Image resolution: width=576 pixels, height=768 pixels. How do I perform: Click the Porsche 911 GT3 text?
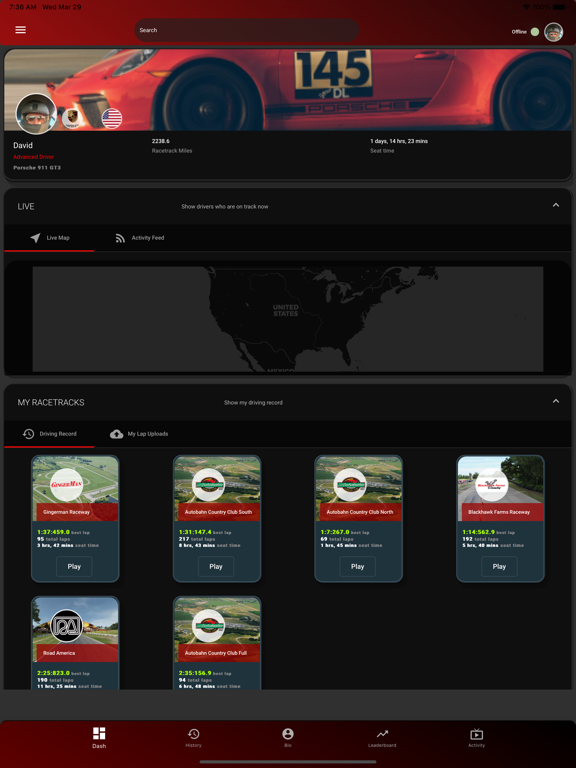coord(37,168)
